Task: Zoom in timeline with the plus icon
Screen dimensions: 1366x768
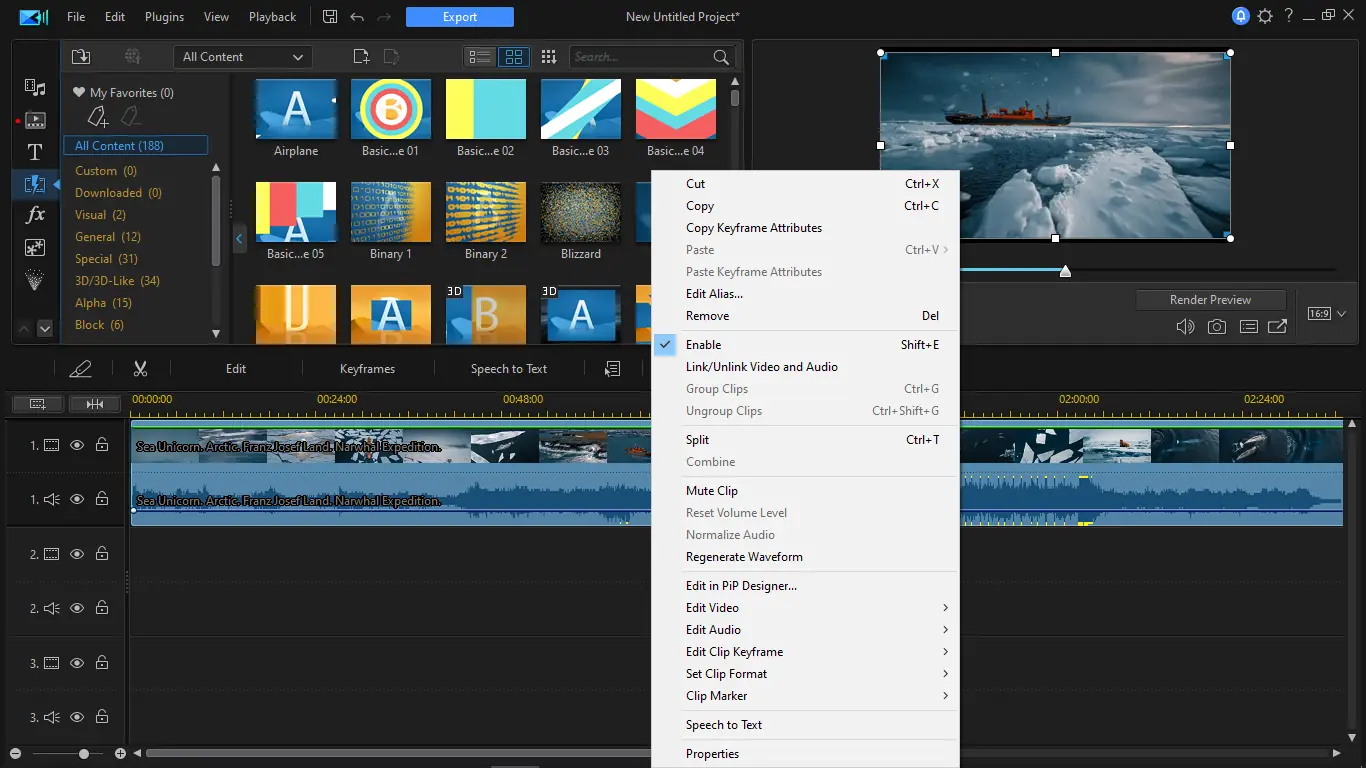Action: [121, 754]
